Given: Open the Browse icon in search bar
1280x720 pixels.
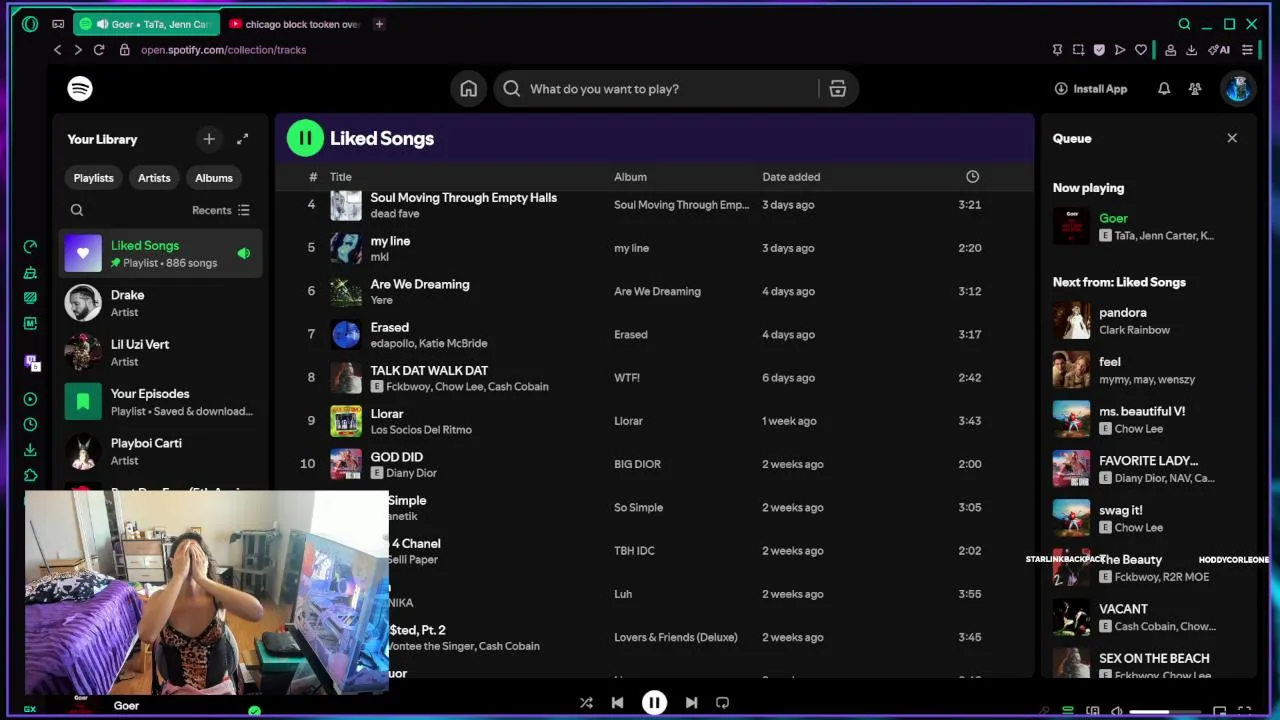Looking at the screenshot, I should (838, 89).
